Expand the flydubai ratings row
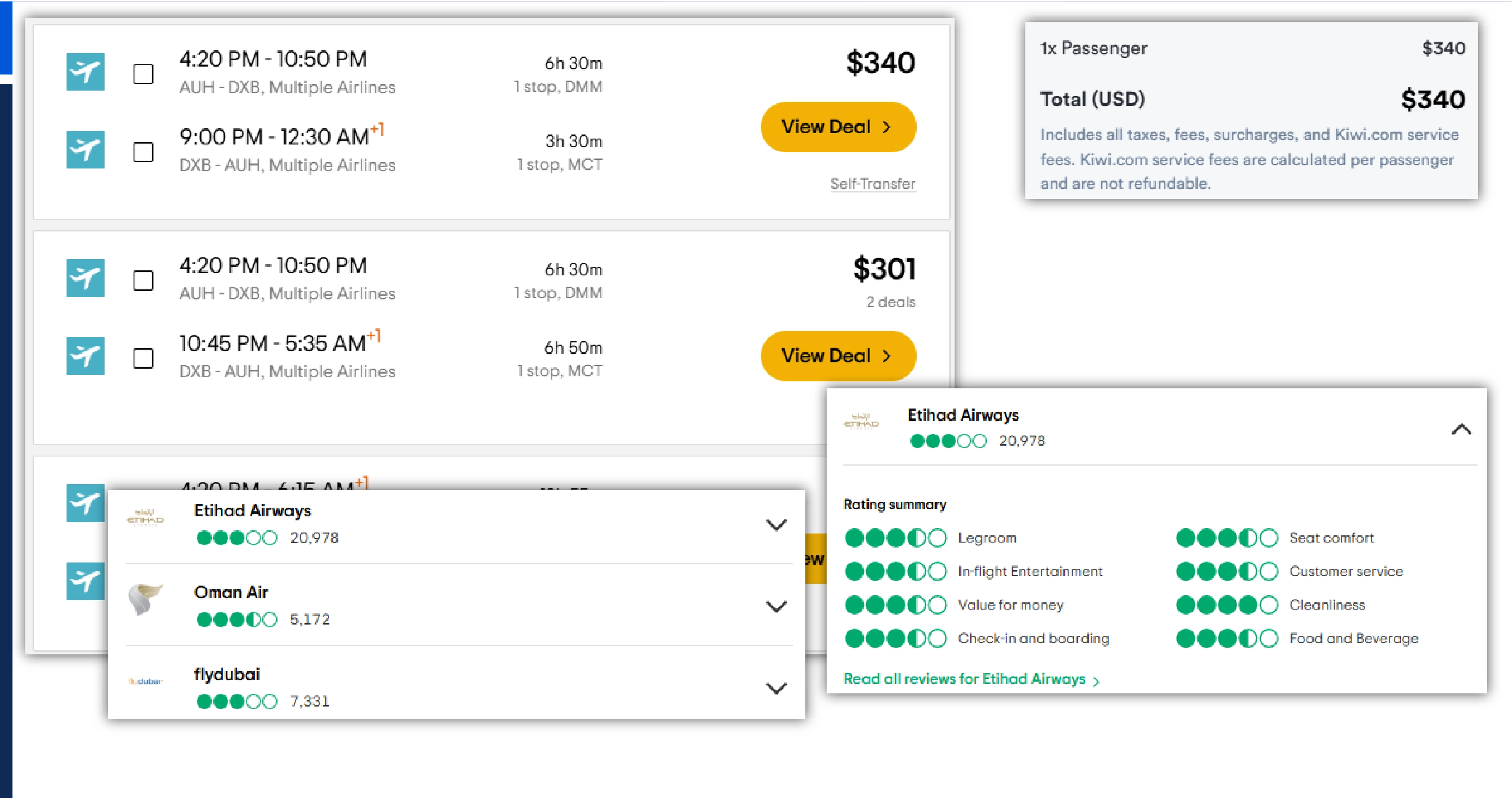The width and height of the screenshot is (1512, 798). [776, 688]
